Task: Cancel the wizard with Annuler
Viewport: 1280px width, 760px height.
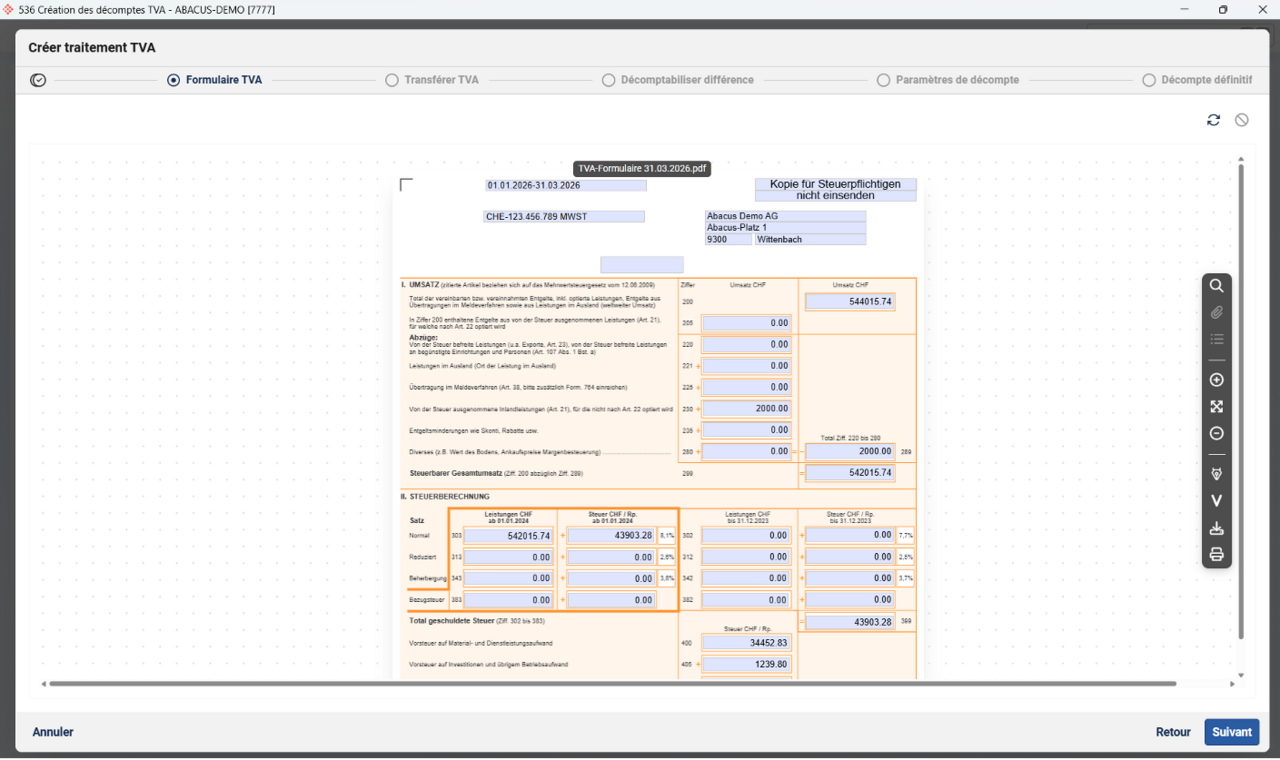Action: [x=53, y=732]
